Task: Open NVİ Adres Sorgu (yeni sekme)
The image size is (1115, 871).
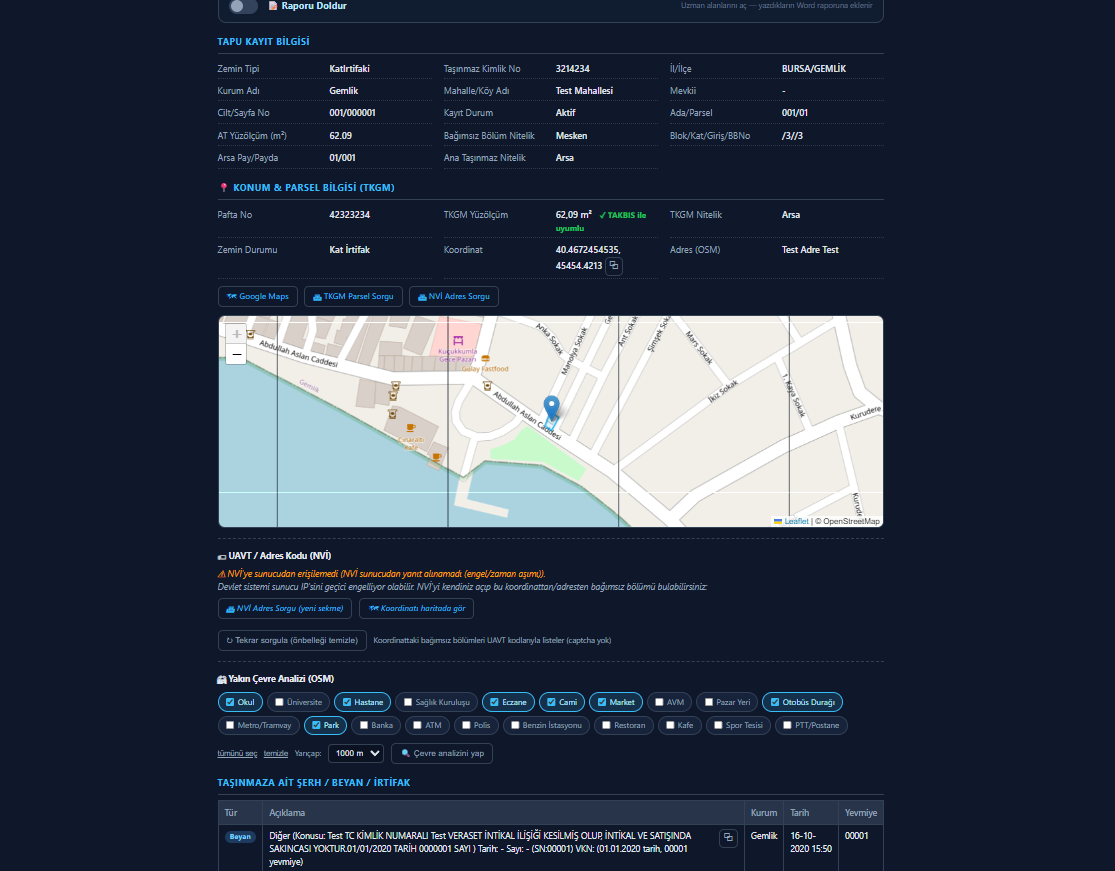Action: [x=284, y=609]
